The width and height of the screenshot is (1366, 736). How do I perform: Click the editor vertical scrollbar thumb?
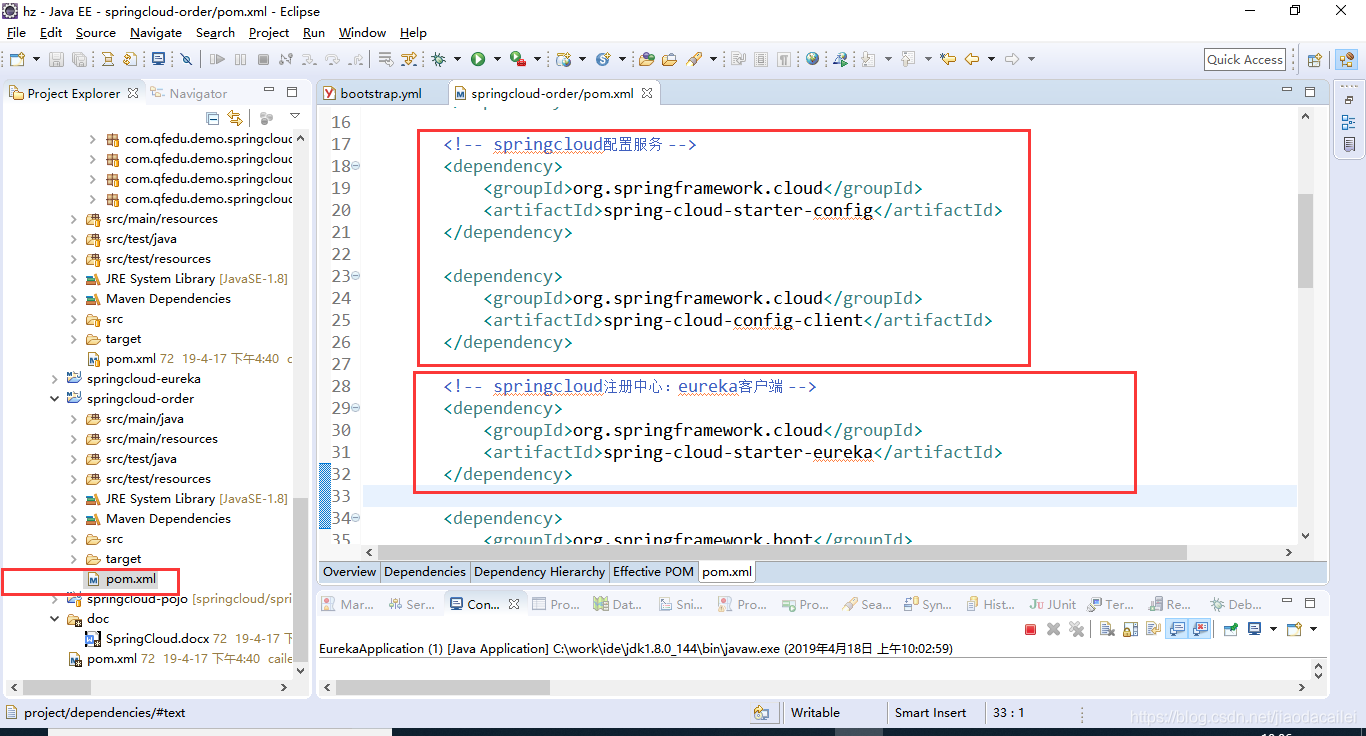tap(1305, 240)
